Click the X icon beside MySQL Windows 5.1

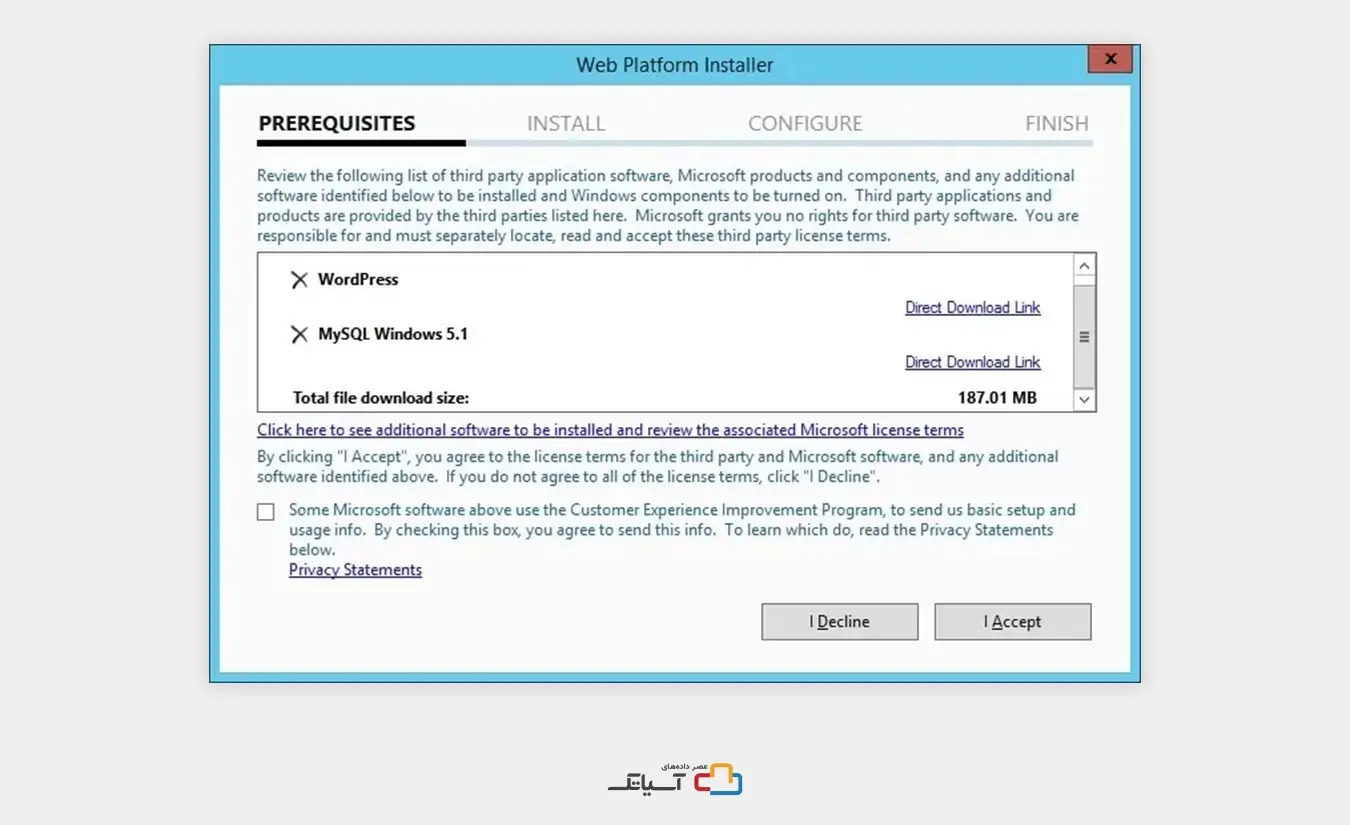tap(298, 335)
